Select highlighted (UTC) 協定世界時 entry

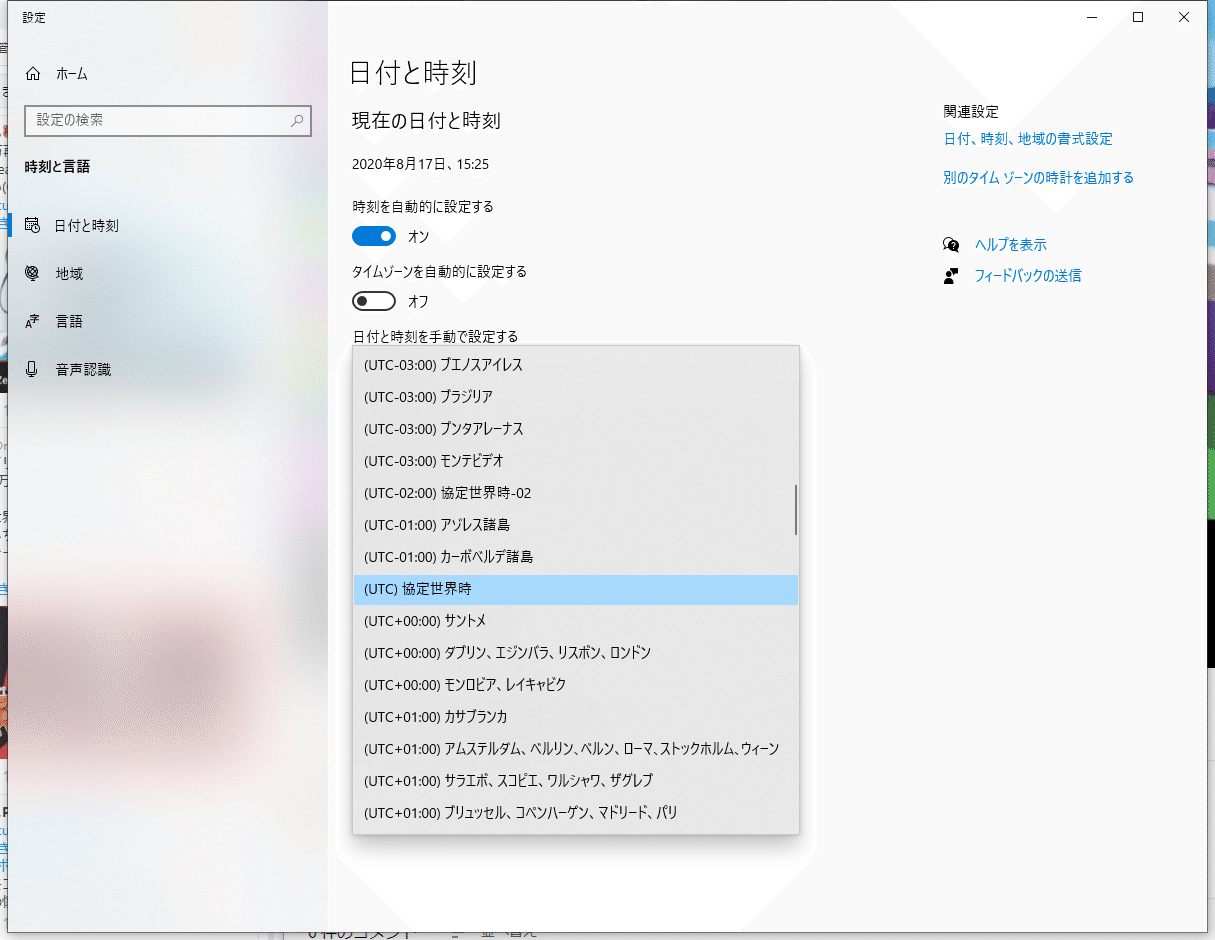click(x=576, y=590)
